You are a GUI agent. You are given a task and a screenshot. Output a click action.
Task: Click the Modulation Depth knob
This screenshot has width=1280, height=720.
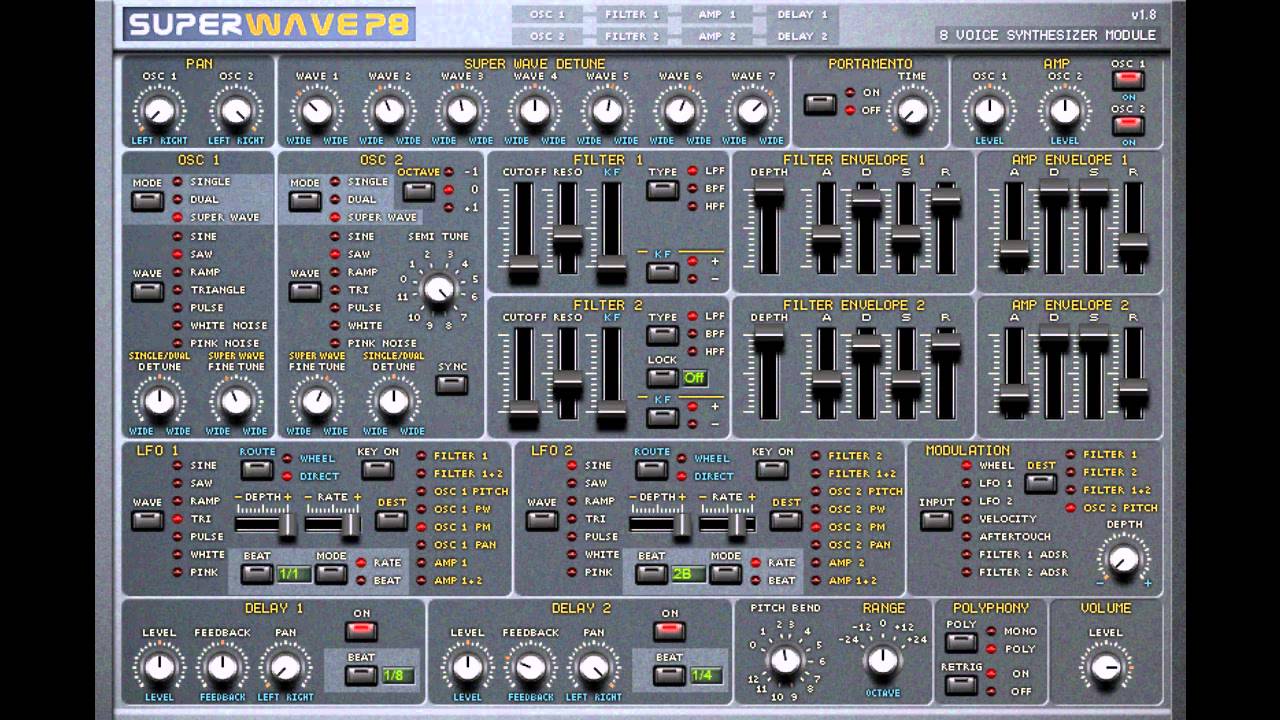coord(1124,558)
